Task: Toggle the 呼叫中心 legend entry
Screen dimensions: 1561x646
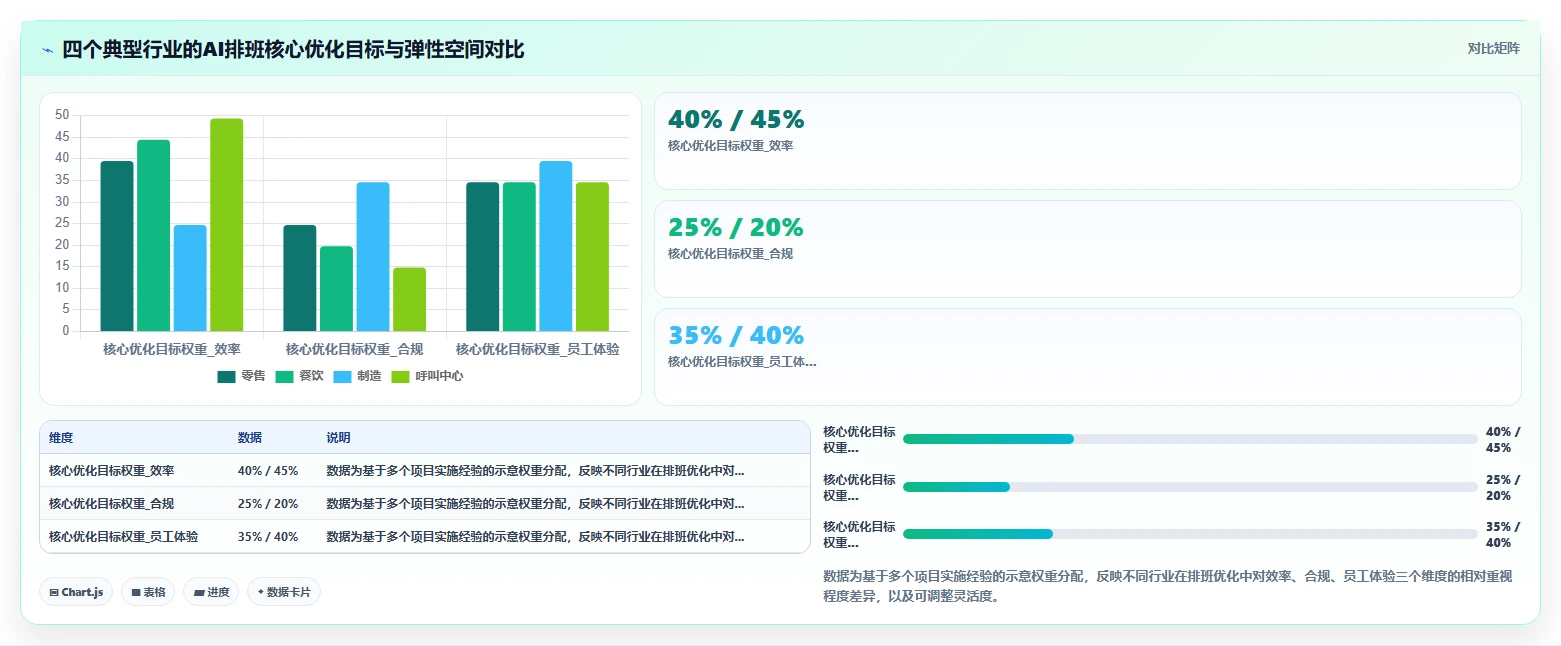Action: [x=427, y=376]
